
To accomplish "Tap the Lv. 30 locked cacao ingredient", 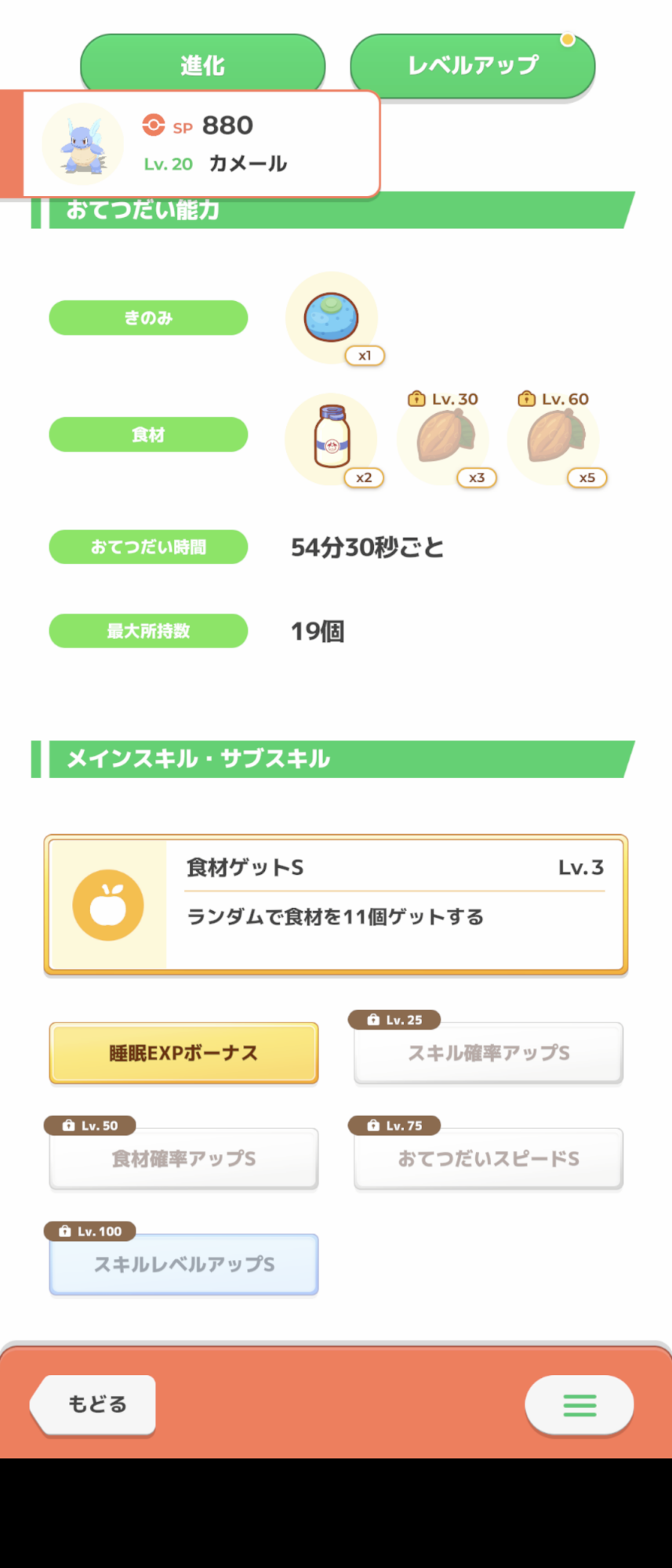I will pos(444,438).
